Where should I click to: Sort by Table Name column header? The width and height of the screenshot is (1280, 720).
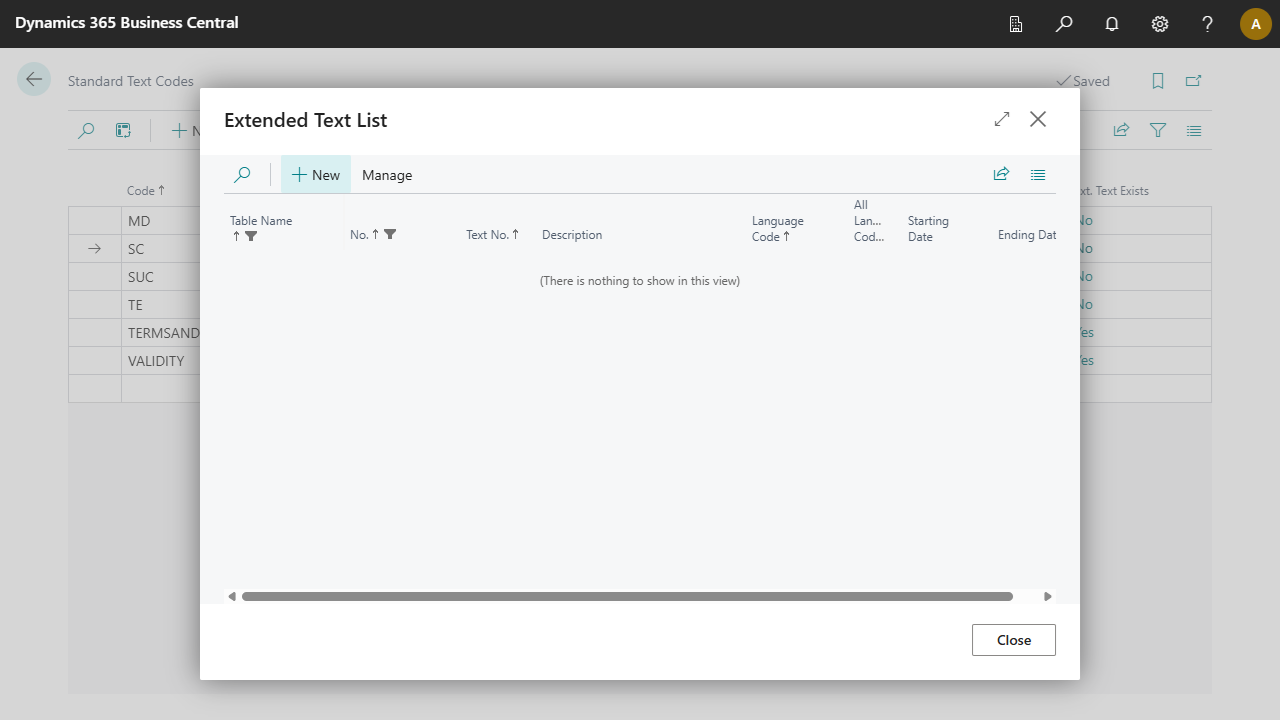pyautogui.click(x=260, y=221)
